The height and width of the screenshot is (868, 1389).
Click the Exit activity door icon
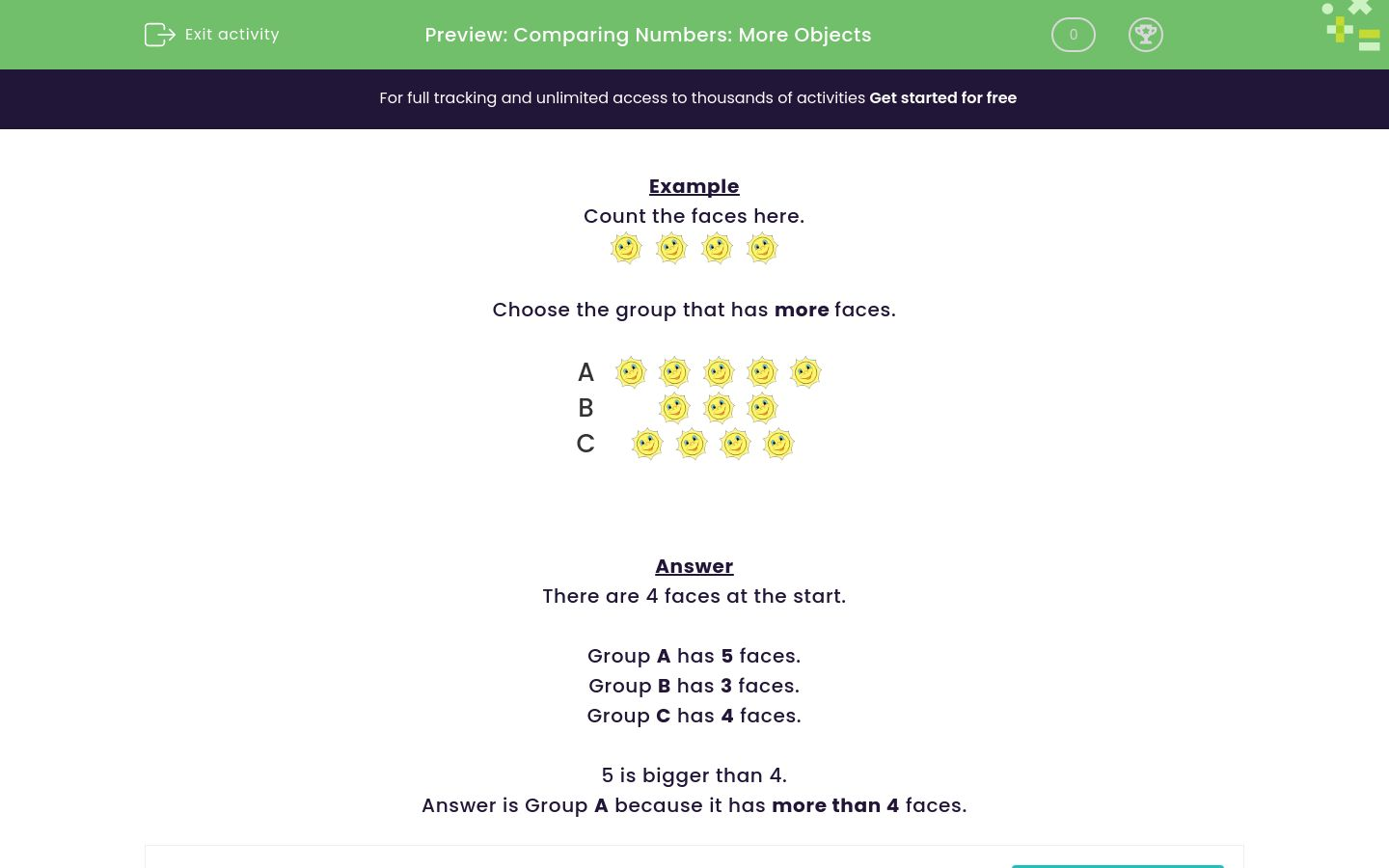tap(160, 35)
